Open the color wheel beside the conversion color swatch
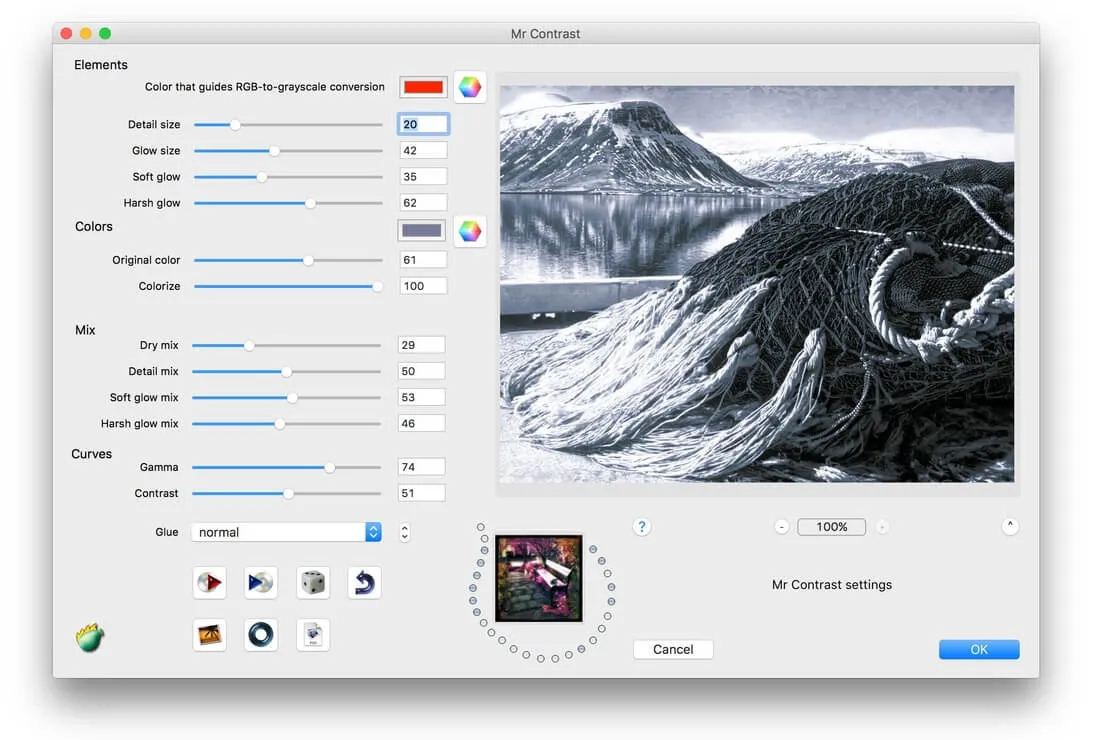Viewport: 1100px width, 740px height. (x=470, y=86)
